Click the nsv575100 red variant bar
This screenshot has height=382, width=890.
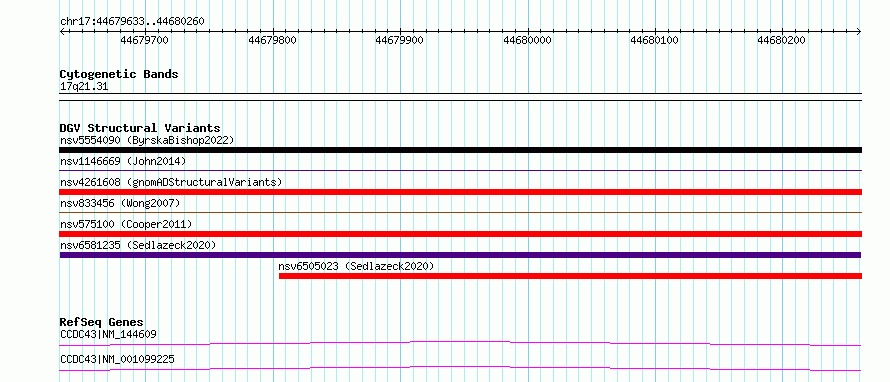coord(460,234)
